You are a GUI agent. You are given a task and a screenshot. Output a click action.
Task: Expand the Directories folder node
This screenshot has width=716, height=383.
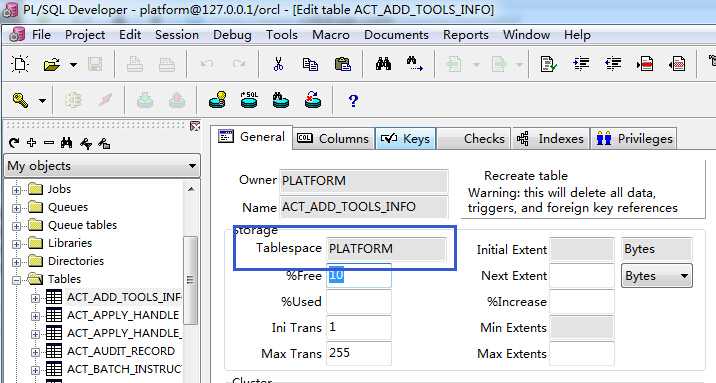point(16,262)
